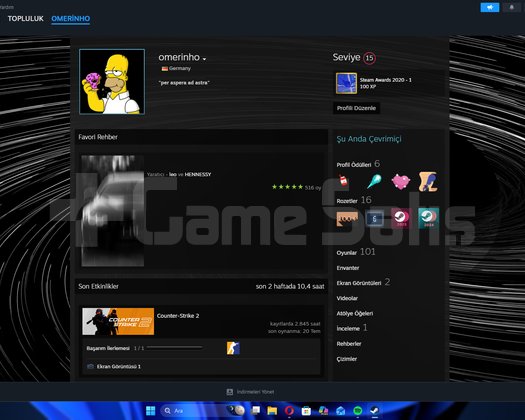The height and width of the screenshot is (420, 525).
Task: Open Task View on the taskbar
Action: pos(255,411)
